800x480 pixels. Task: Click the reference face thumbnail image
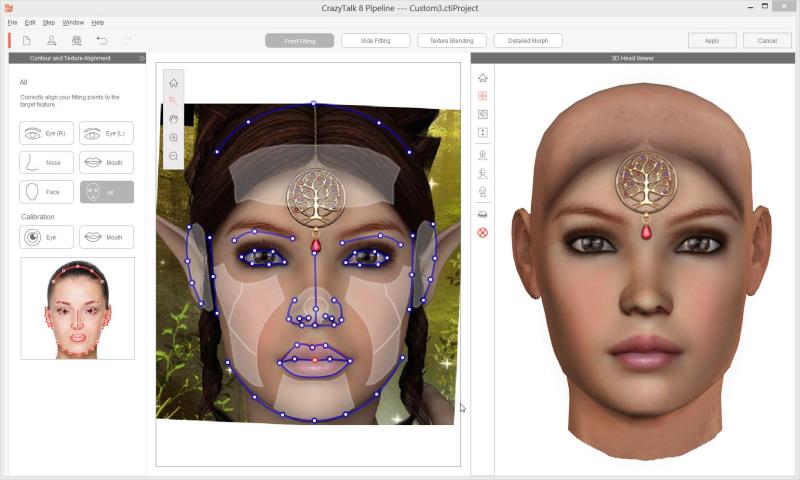point(77,308)
